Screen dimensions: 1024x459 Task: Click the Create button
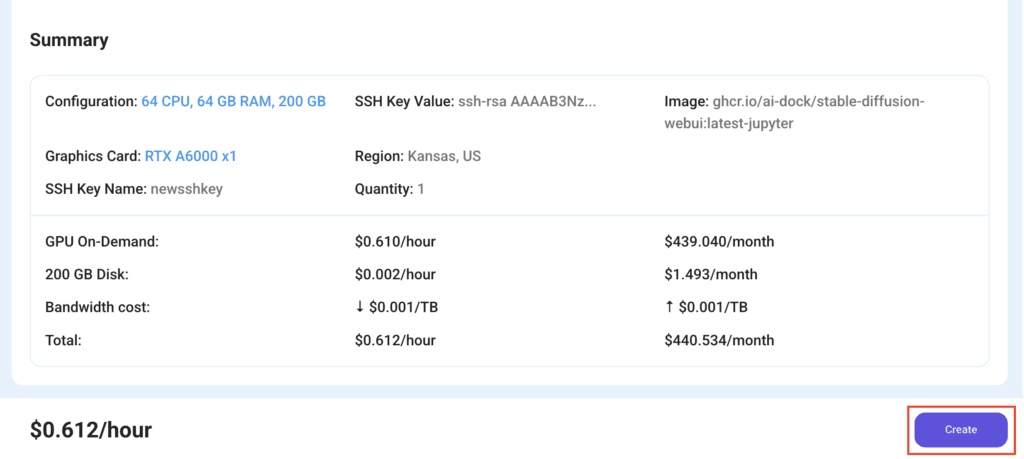(x=961, y=430)
